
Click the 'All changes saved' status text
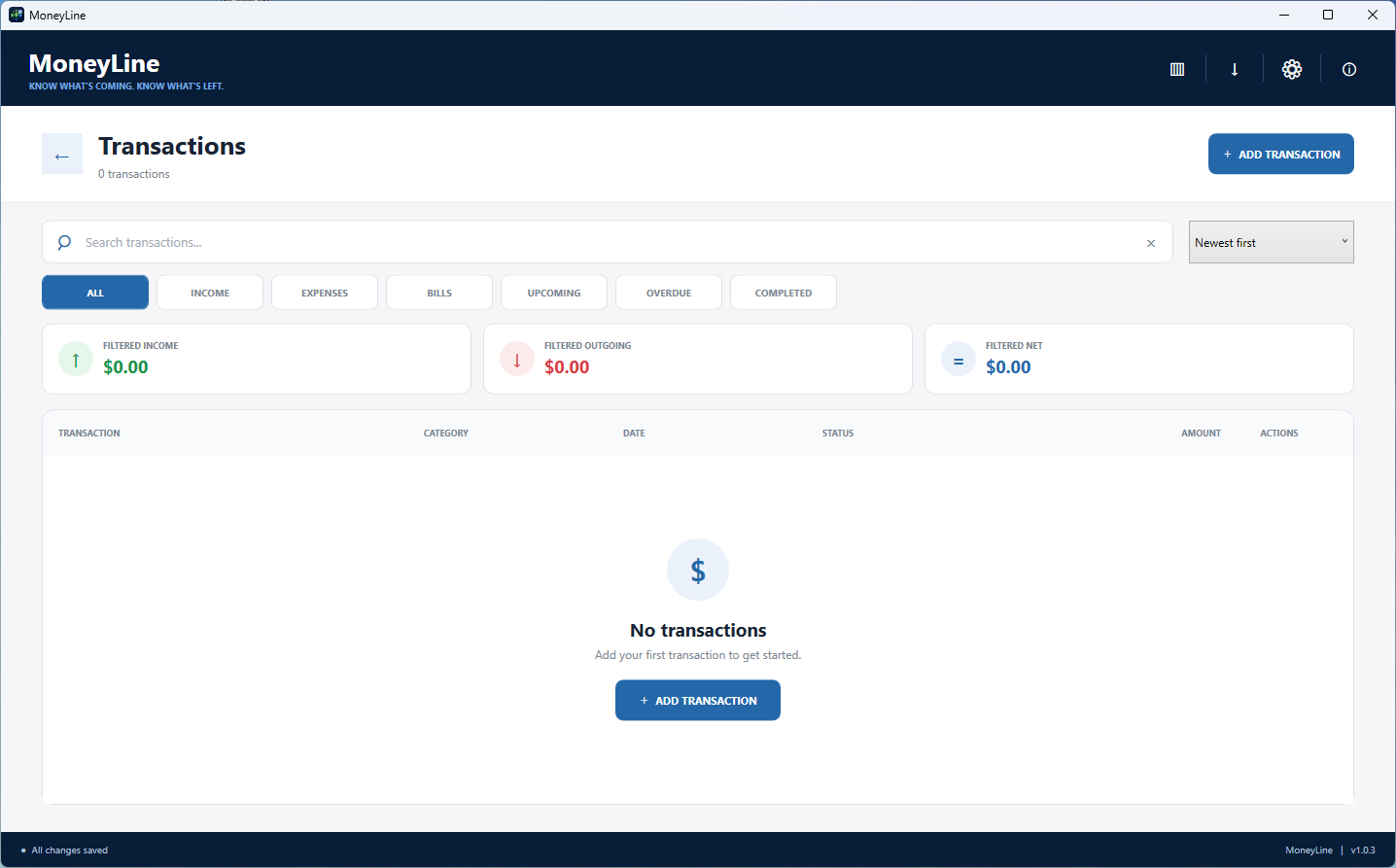click(x=70, y=851)
